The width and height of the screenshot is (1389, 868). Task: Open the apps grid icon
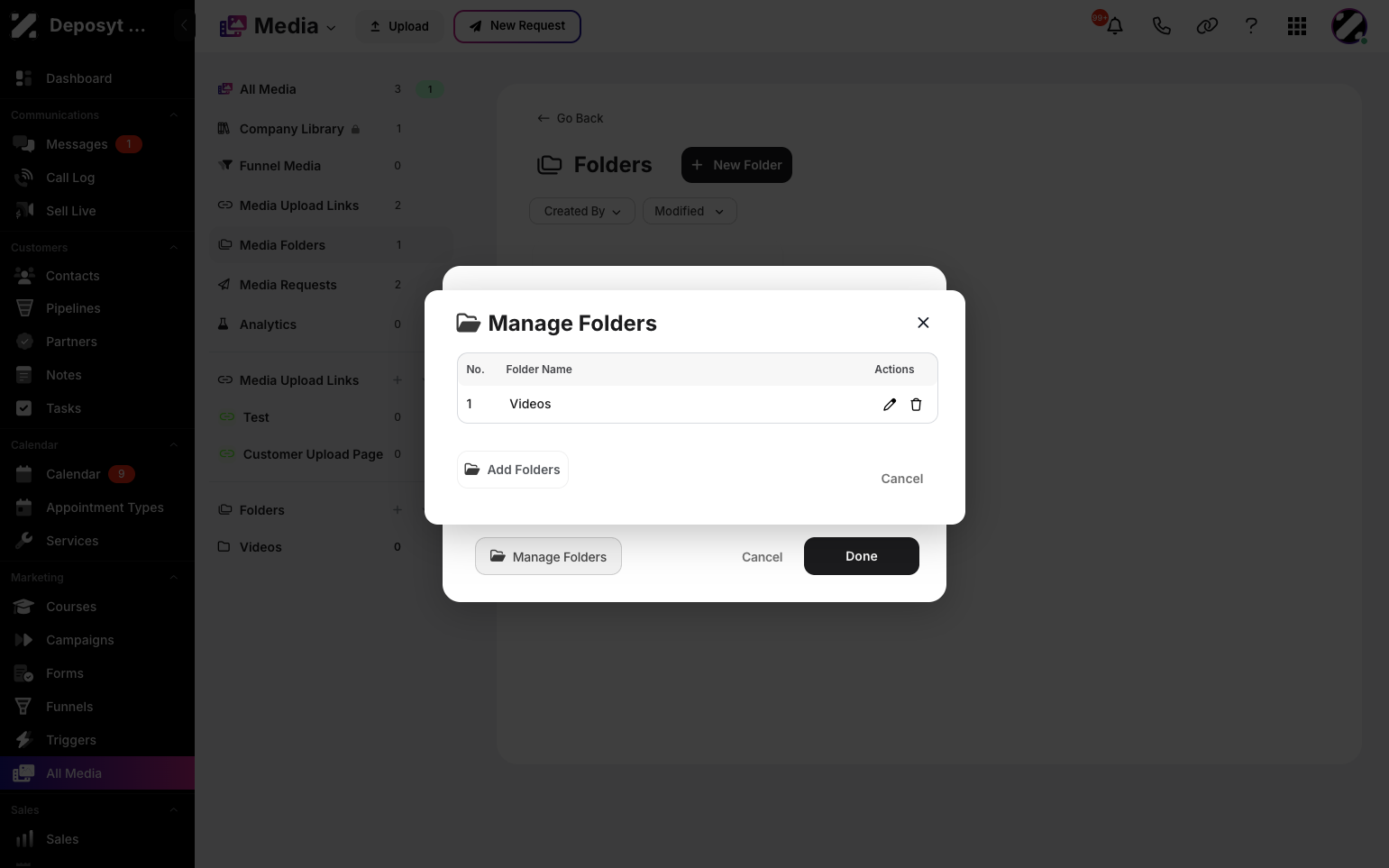point(1297,26)
